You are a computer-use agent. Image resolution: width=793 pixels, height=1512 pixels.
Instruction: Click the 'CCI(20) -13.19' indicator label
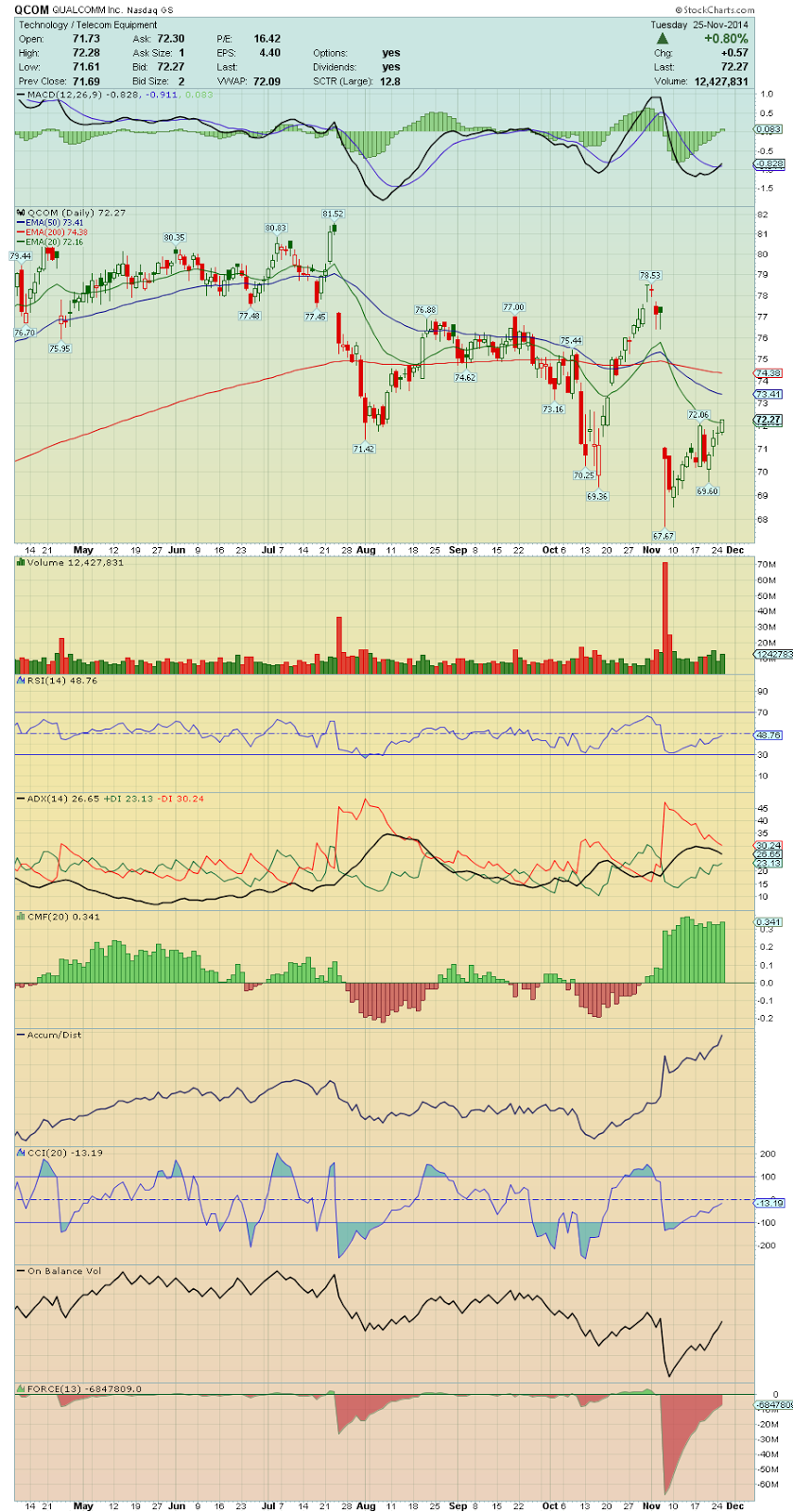coord(65,1153)
